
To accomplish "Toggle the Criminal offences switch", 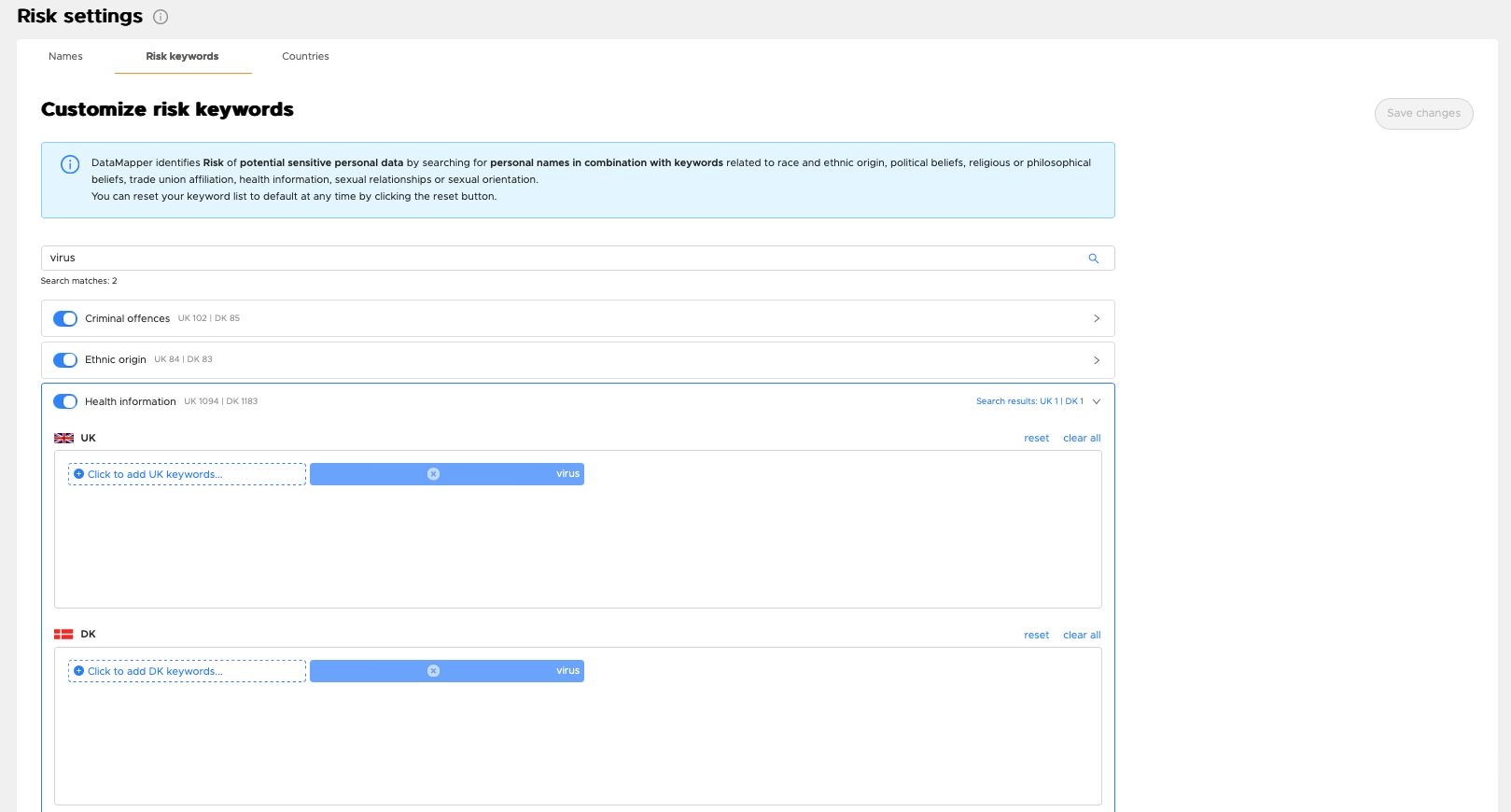I will (65, 319).
